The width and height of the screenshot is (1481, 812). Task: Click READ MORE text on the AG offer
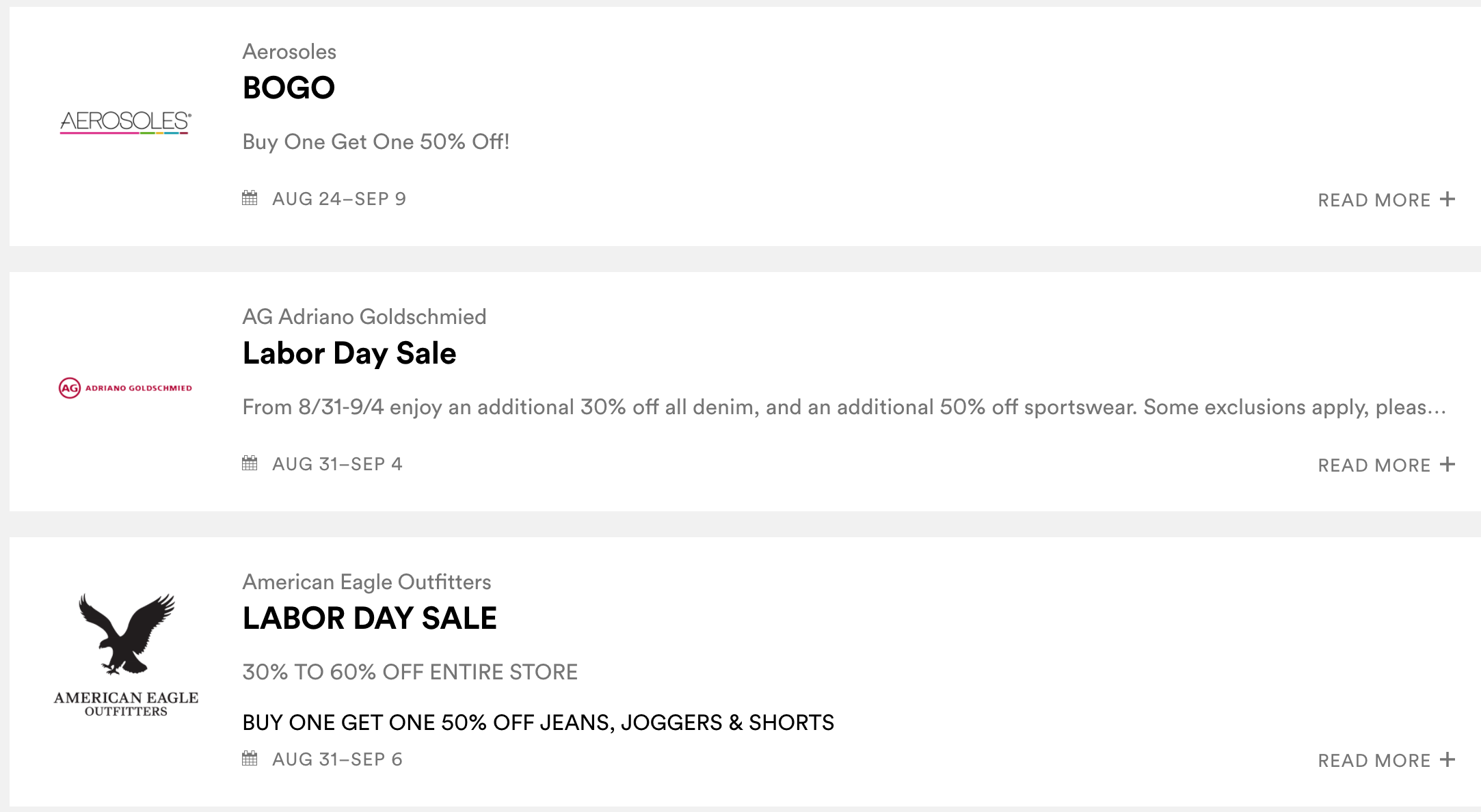(x=1374, y=465)
